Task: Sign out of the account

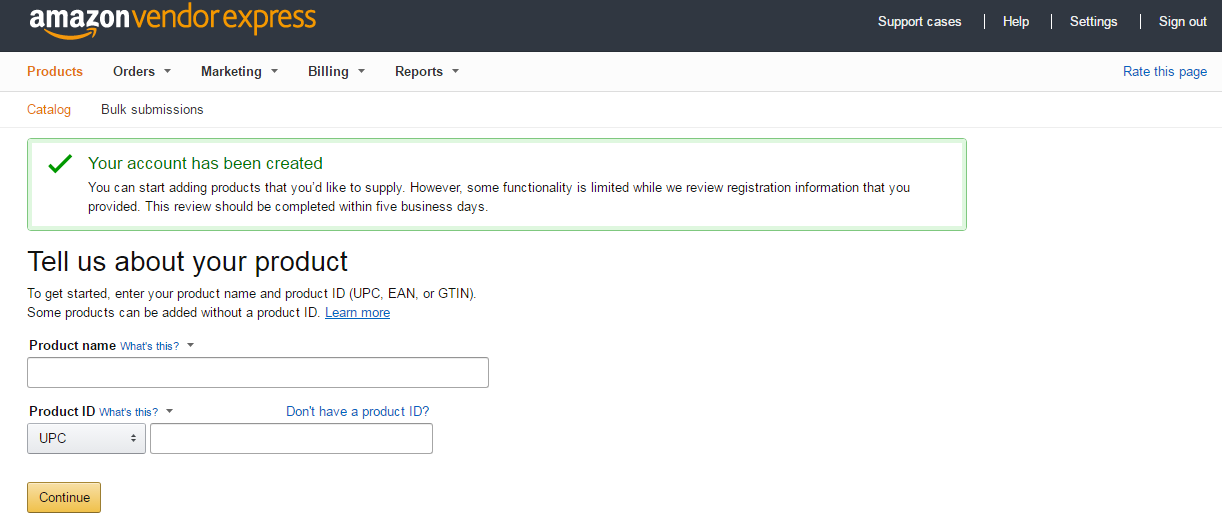Action: click(x=1183, y=21)
